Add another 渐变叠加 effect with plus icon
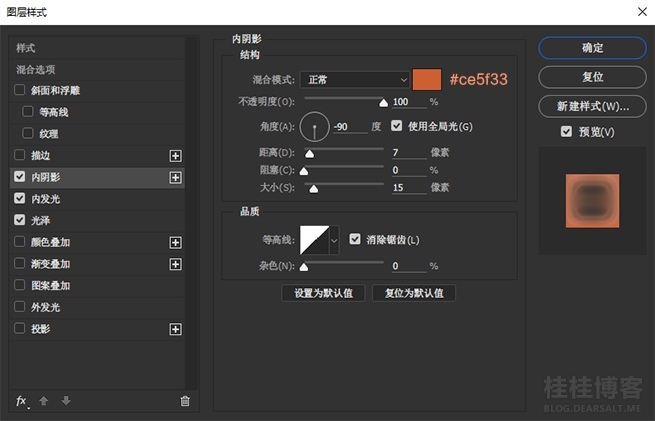The image size is (655, 421). click(x=175, y=264)
